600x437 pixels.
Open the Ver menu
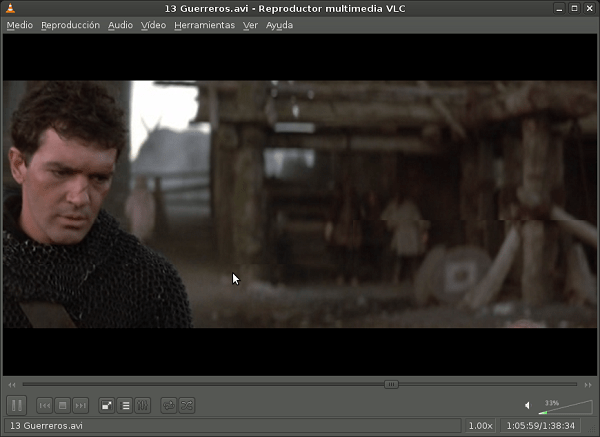click(x=250, y=25)
